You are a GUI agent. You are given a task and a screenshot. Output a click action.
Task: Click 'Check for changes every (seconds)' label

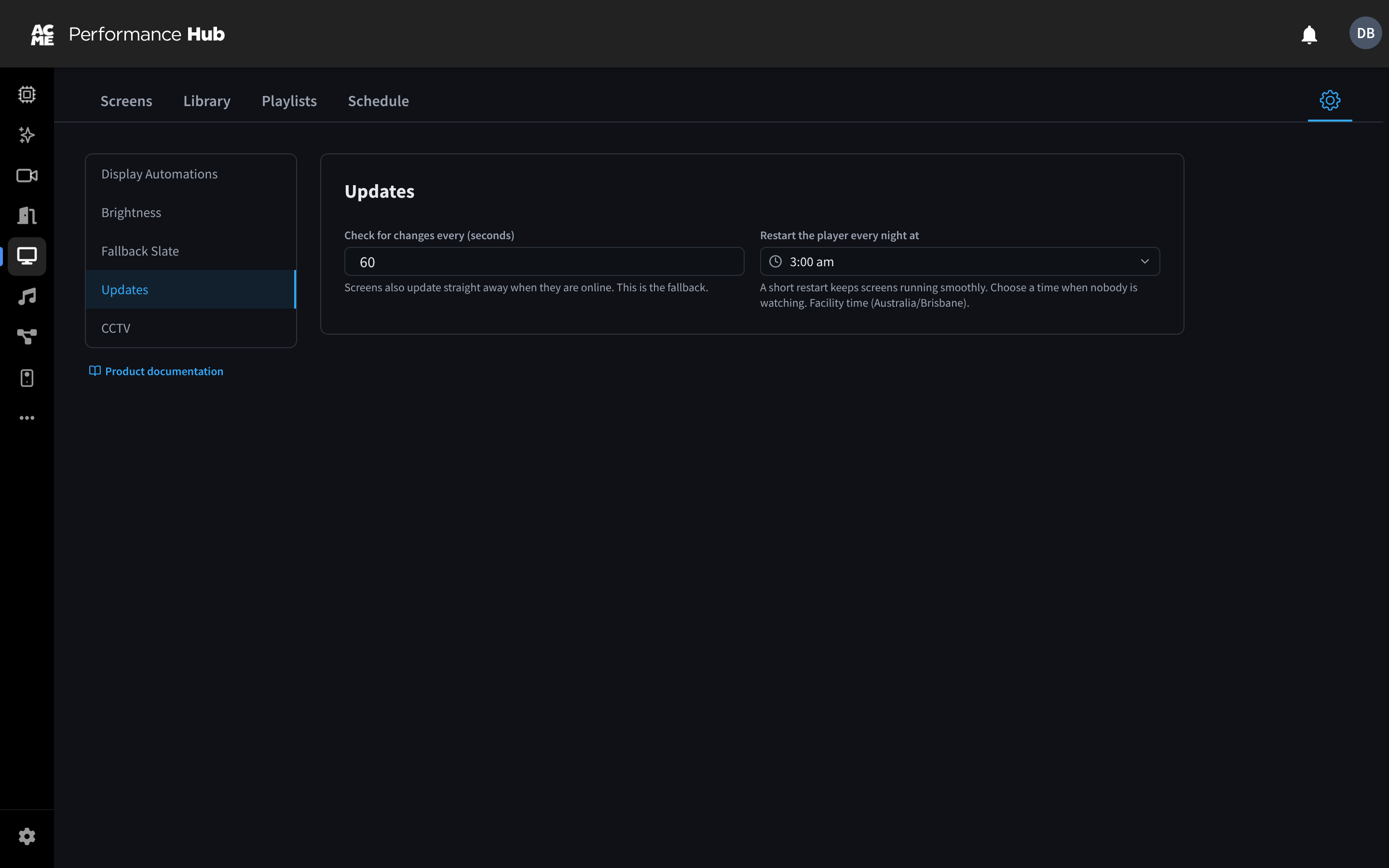[x=429, y=235]
